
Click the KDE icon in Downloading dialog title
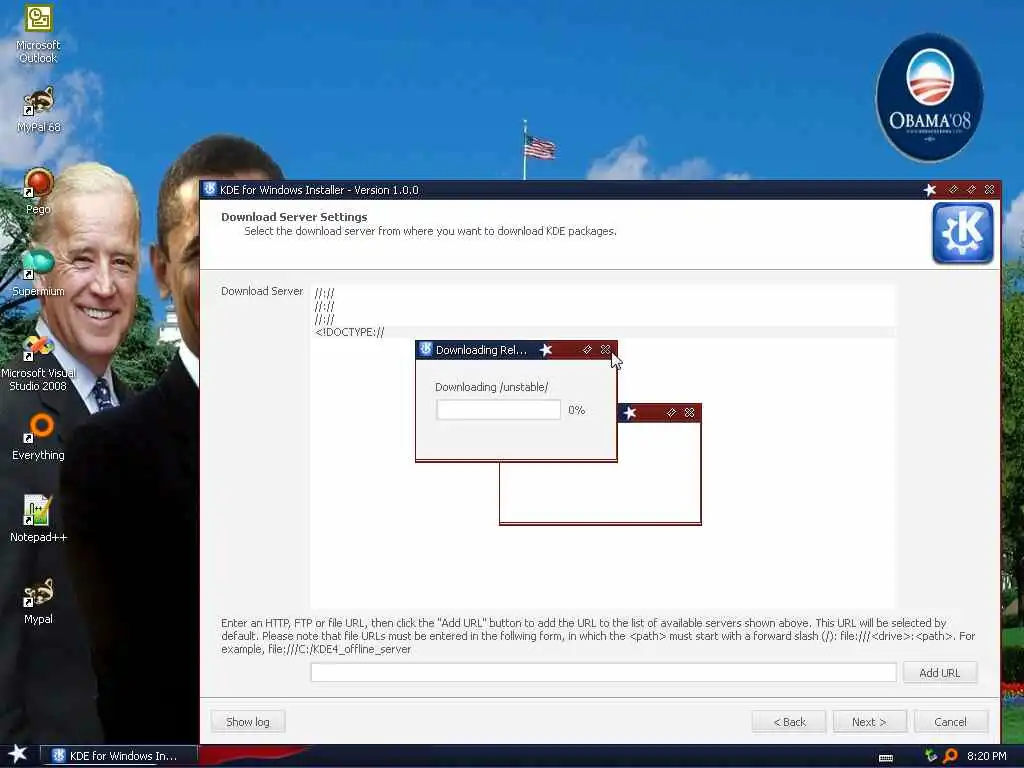click(425, 349)
